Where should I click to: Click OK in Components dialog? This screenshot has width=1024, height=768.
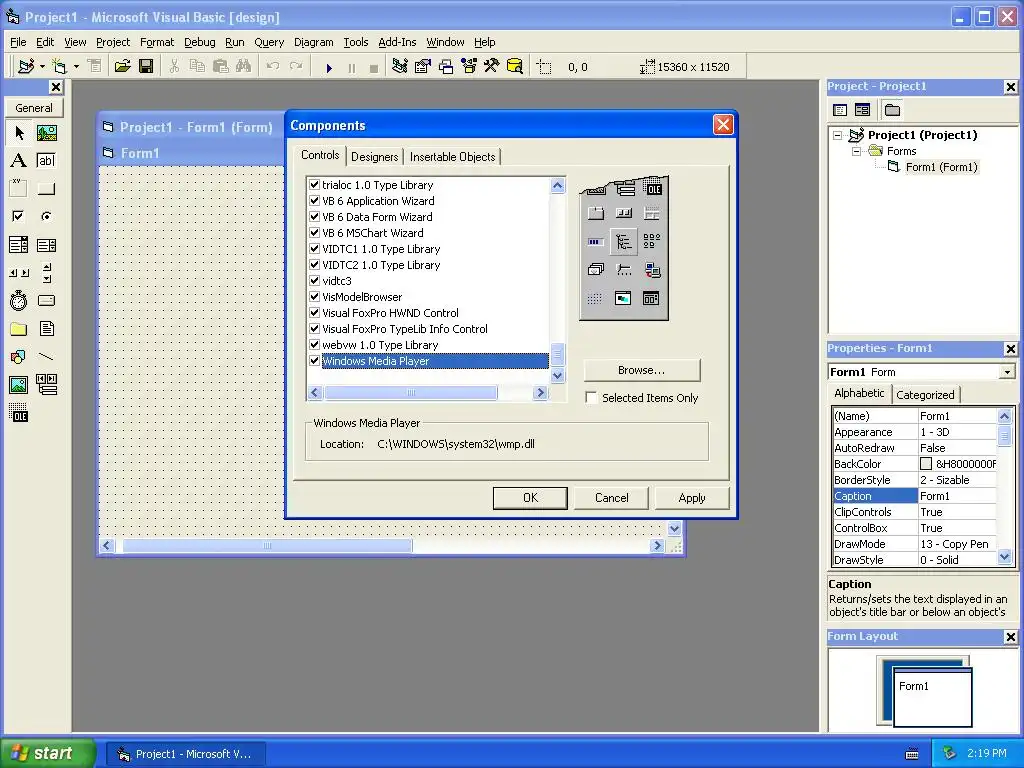pyautogui.click(x=530, y=498)
